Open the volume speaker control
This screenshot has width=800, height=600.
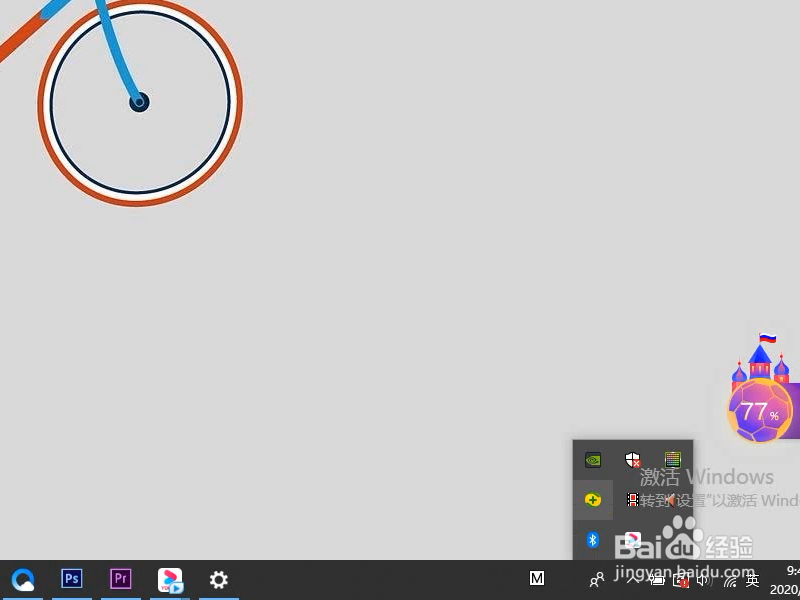coord(704,580)
